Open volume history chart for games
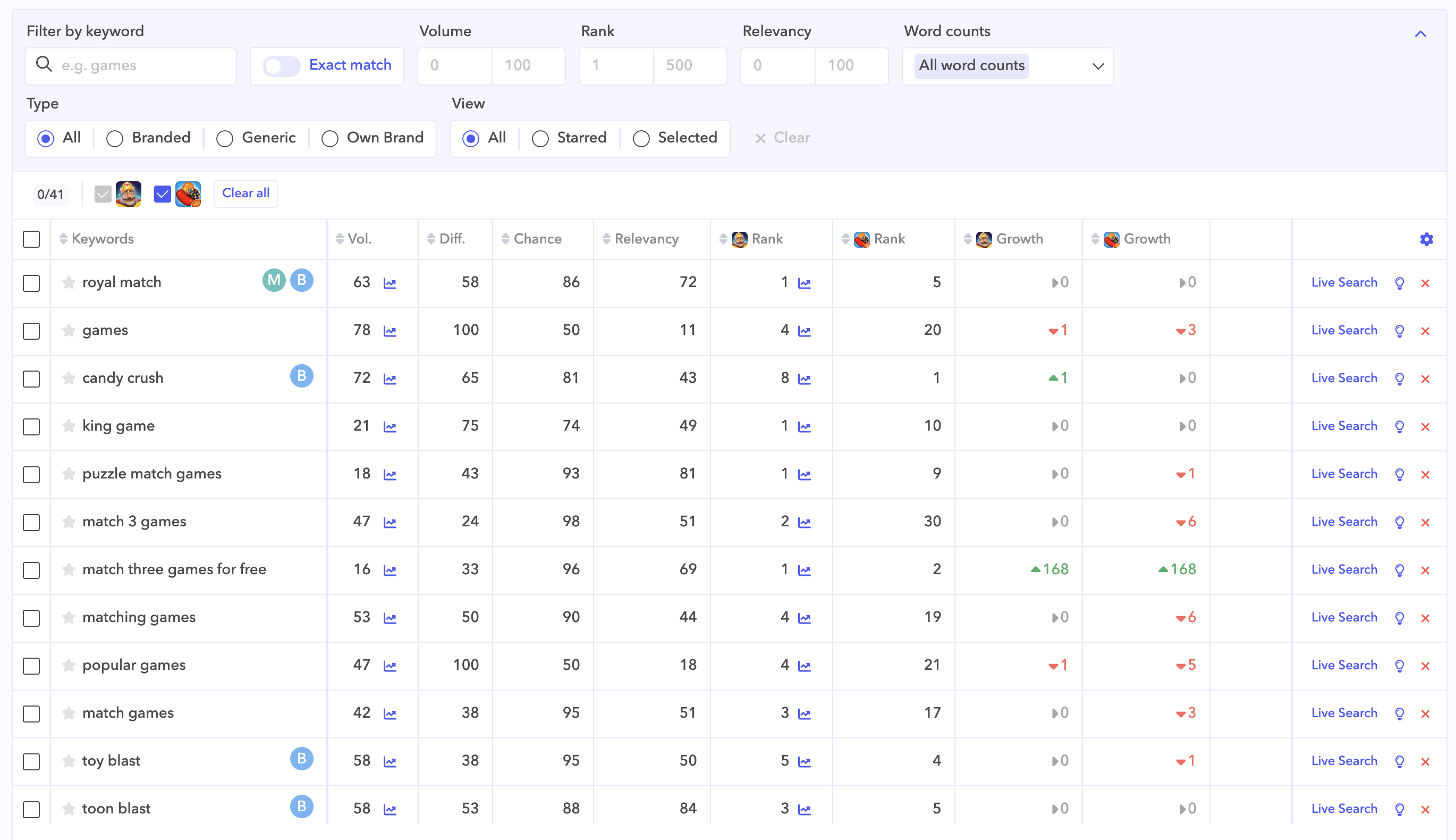Image resolution: width=1456 pixels, height=840 pixels. coord(390,331)
